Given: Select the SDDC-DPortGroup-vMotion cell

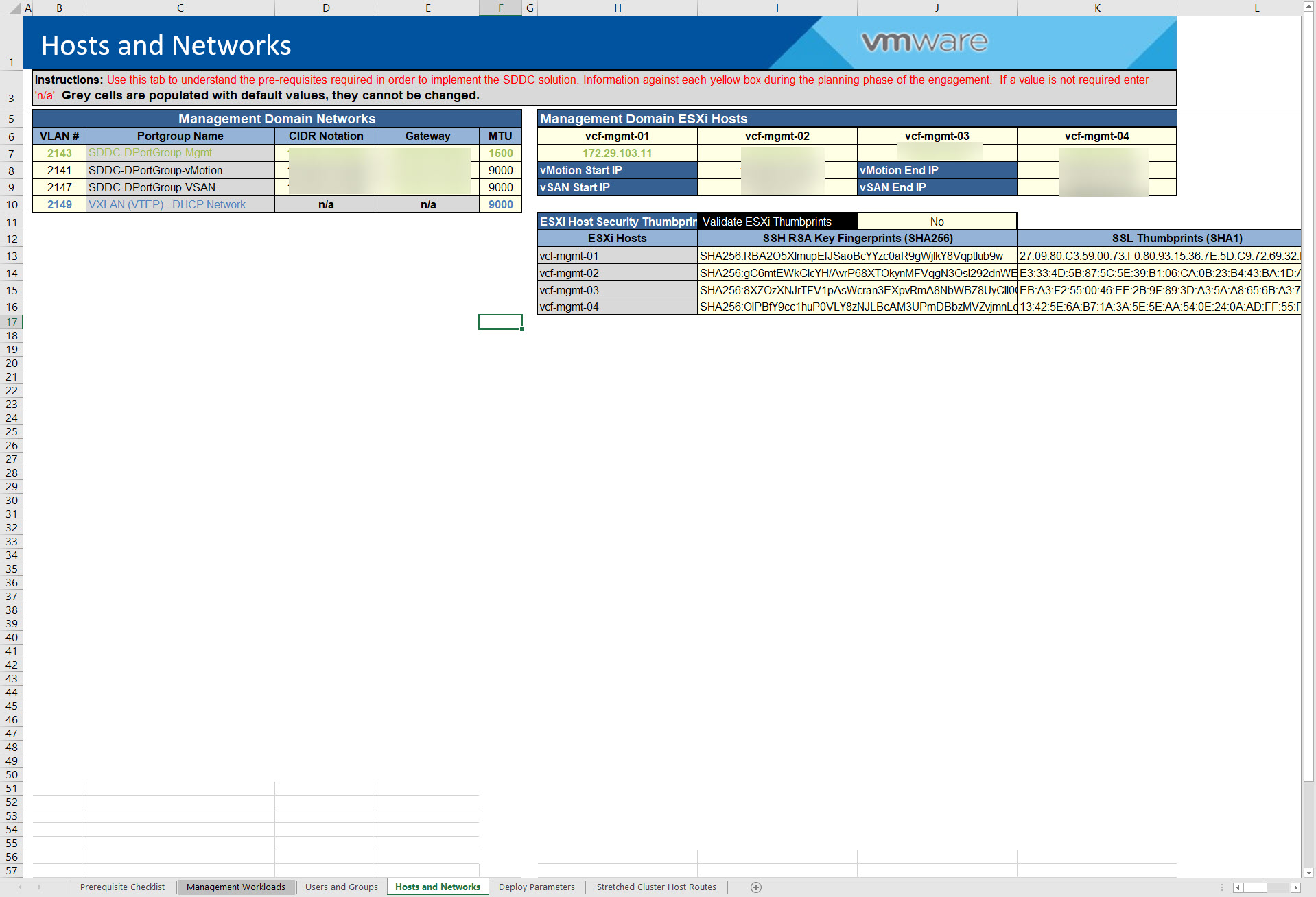Looking at the screenshot, I should tap(180, 170).
